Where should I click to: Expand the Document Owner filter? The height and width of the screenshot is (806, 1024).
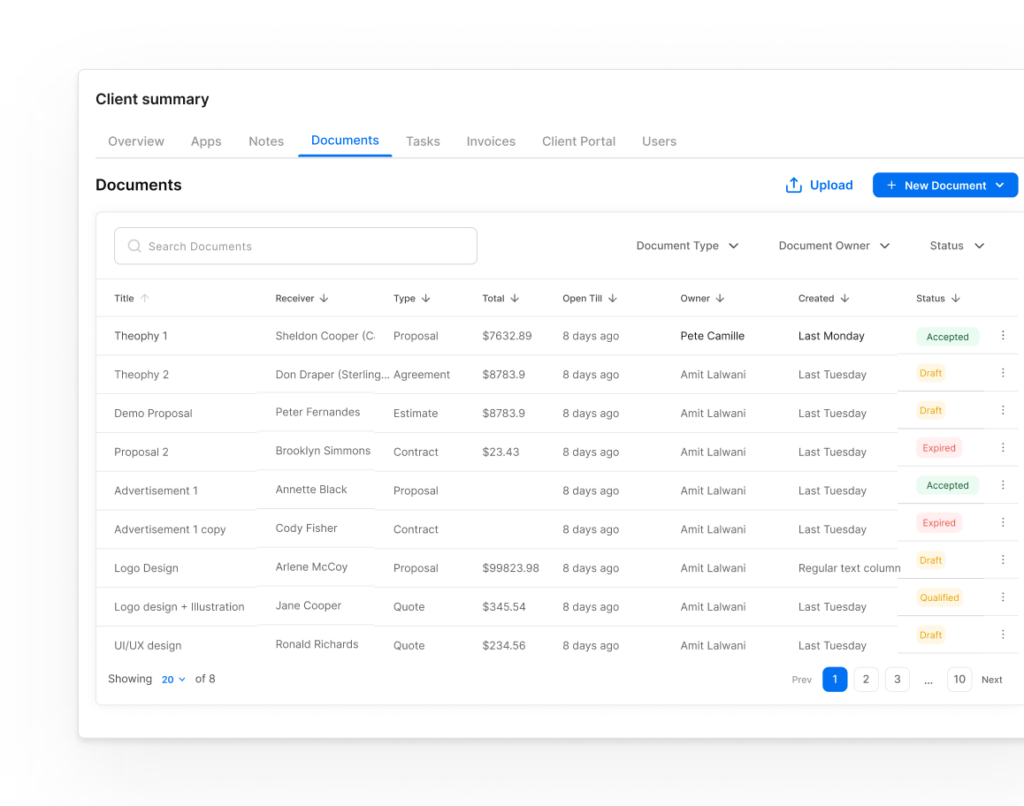(x=834, y=246)
